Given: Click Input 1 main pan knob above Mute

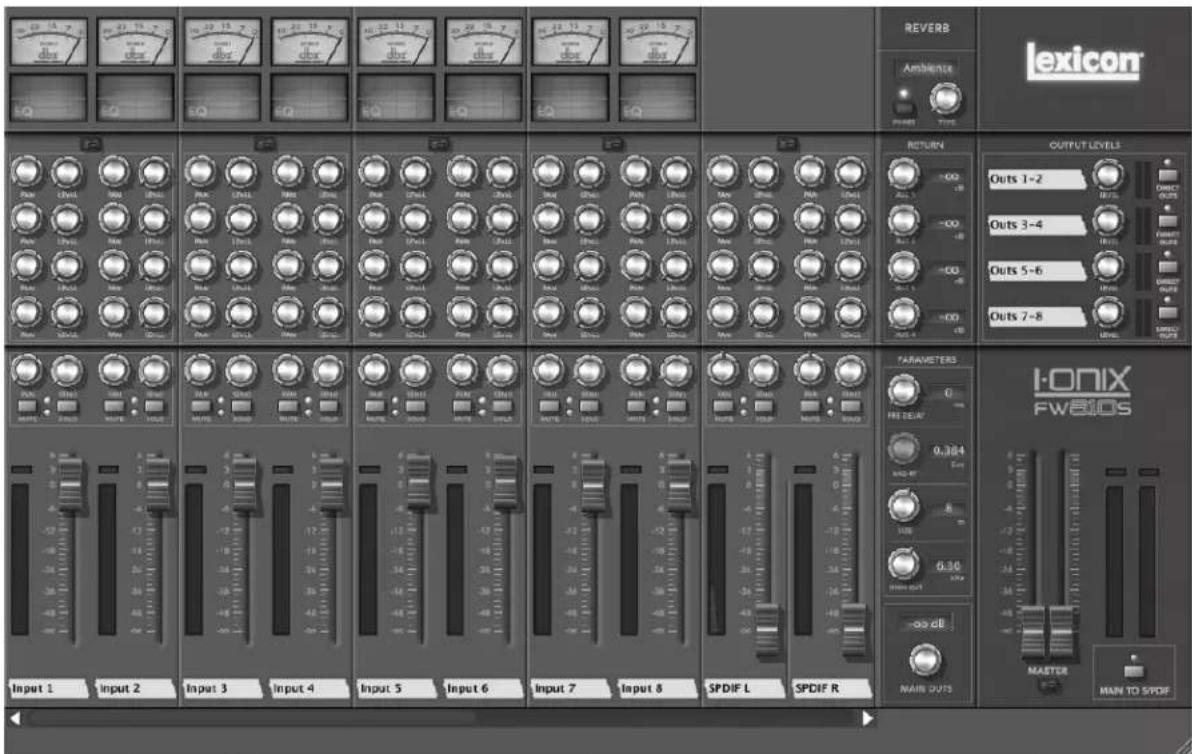Looking at the screenshot, I should [x=27, y=370].
